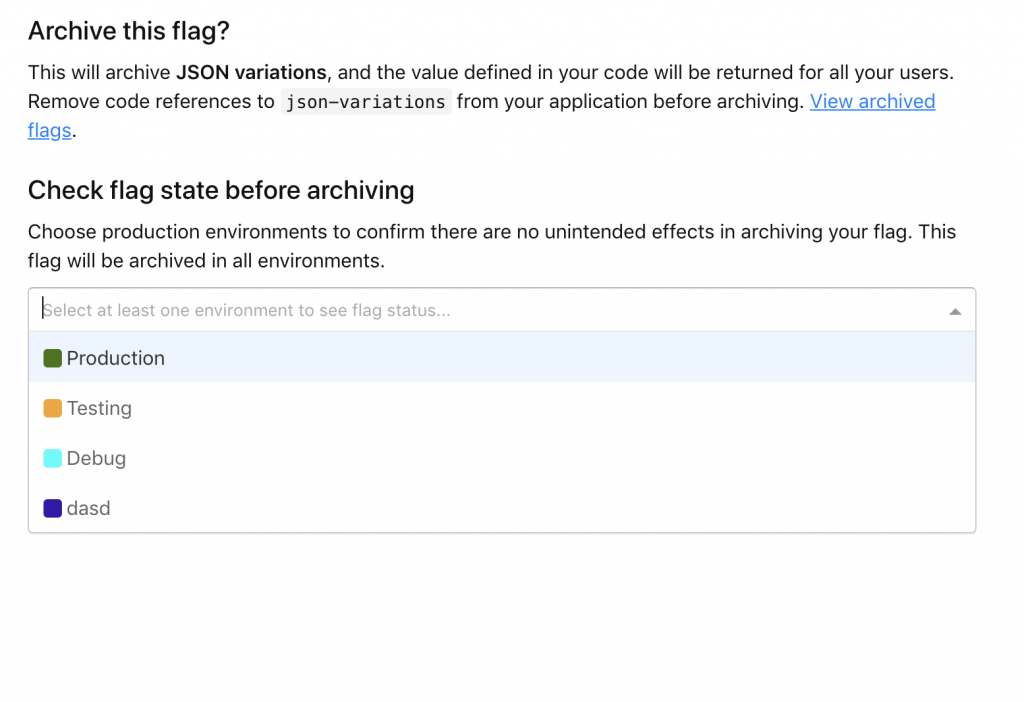Pick the Debug environment from the list
This screenshot has height=702, width=1024.
[96, 458]
